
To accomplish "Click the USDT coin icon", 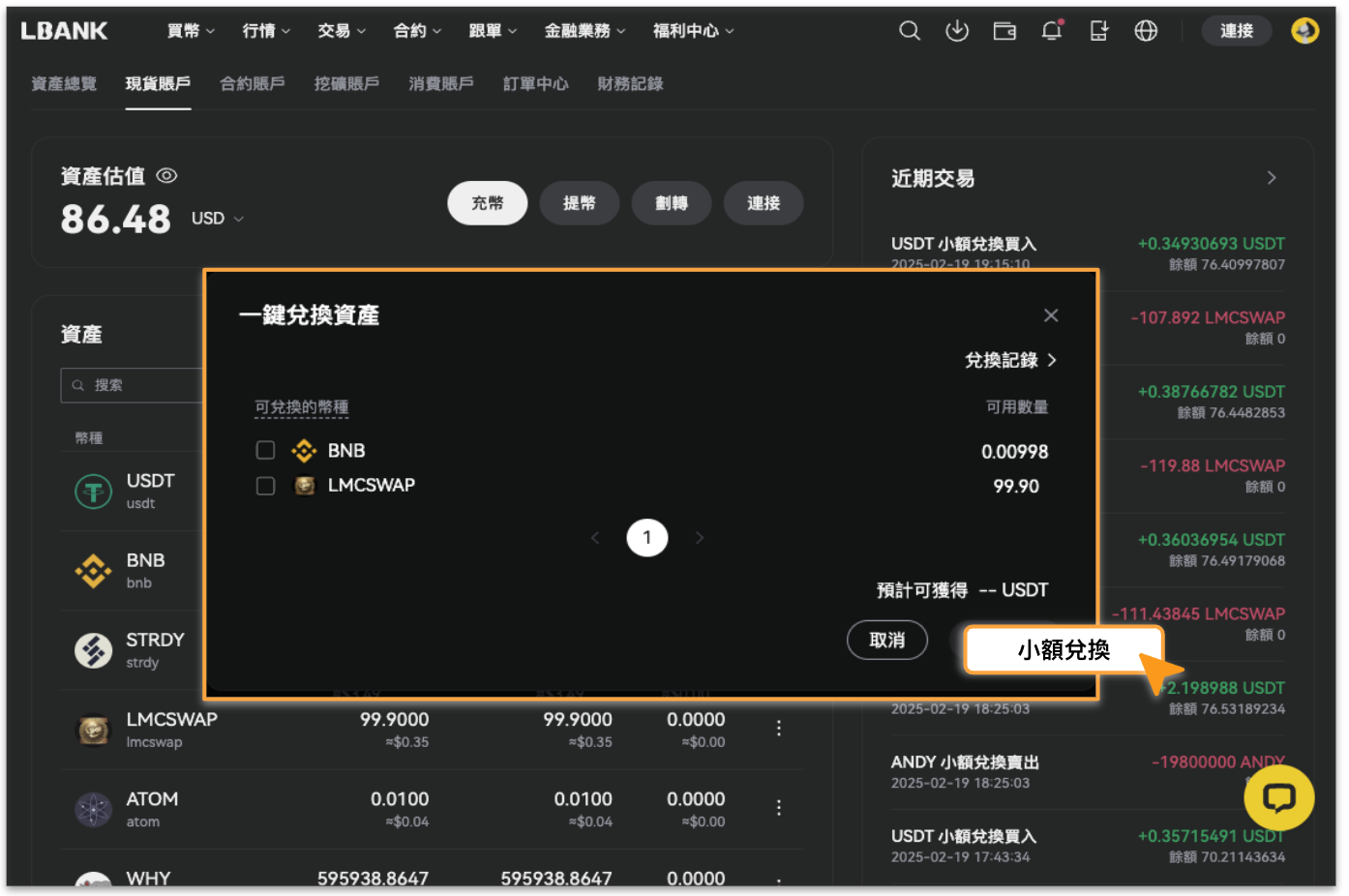I will pos(94,492).
